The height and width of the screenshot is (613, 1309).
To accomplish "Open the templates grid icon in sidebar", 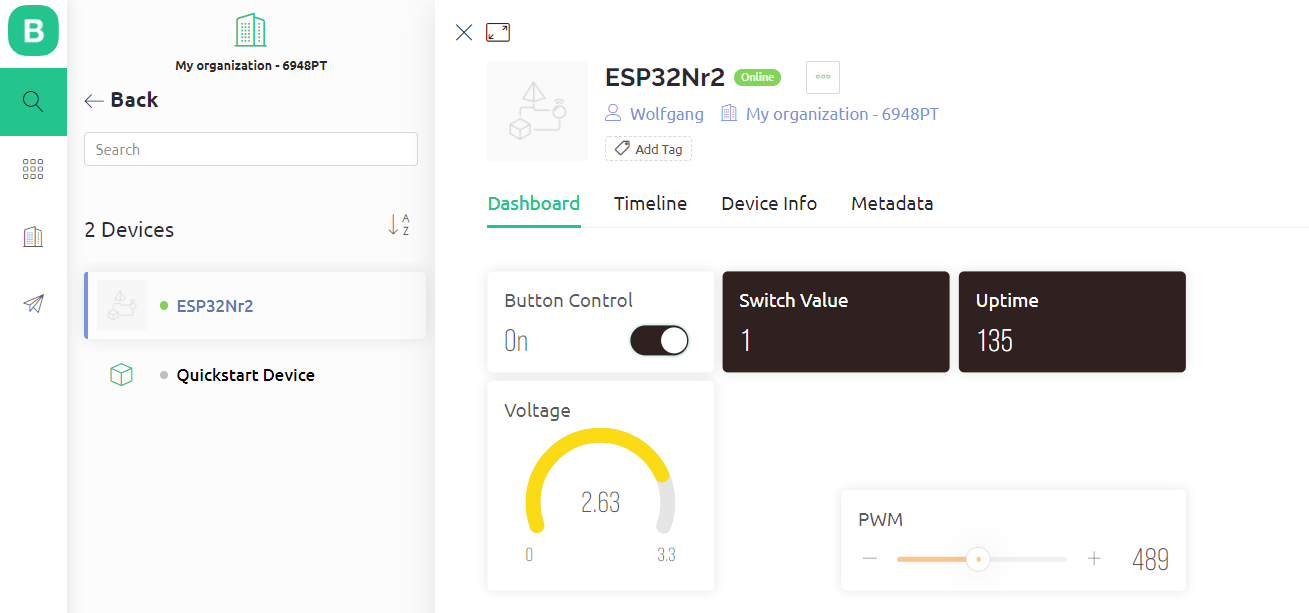I will coord(33,169).
